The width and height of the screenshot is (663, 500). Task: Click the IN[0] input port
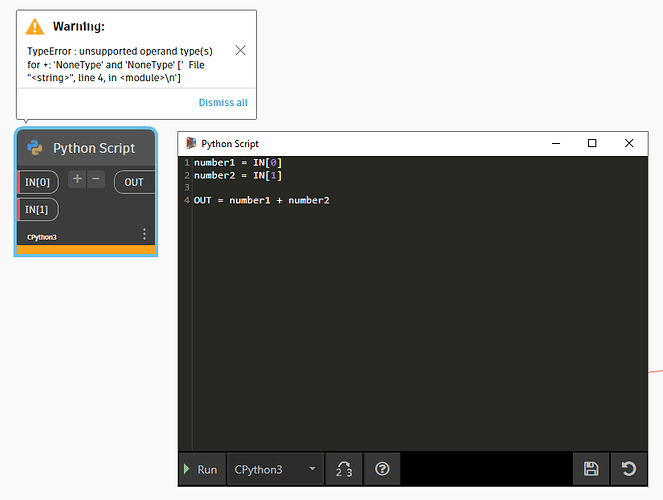click(38, 182)
